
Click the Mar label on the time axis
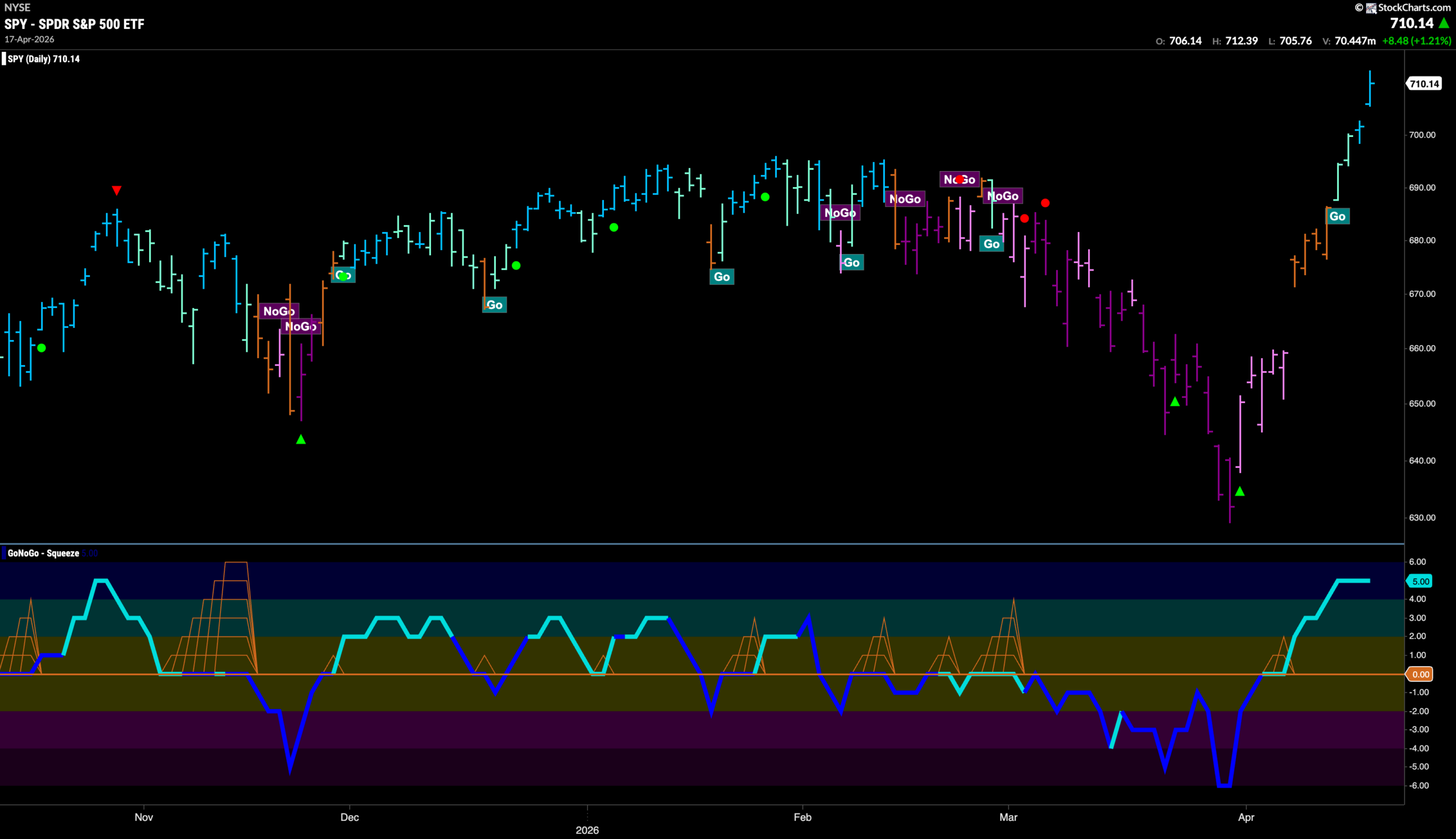[x=1008, y=817]
